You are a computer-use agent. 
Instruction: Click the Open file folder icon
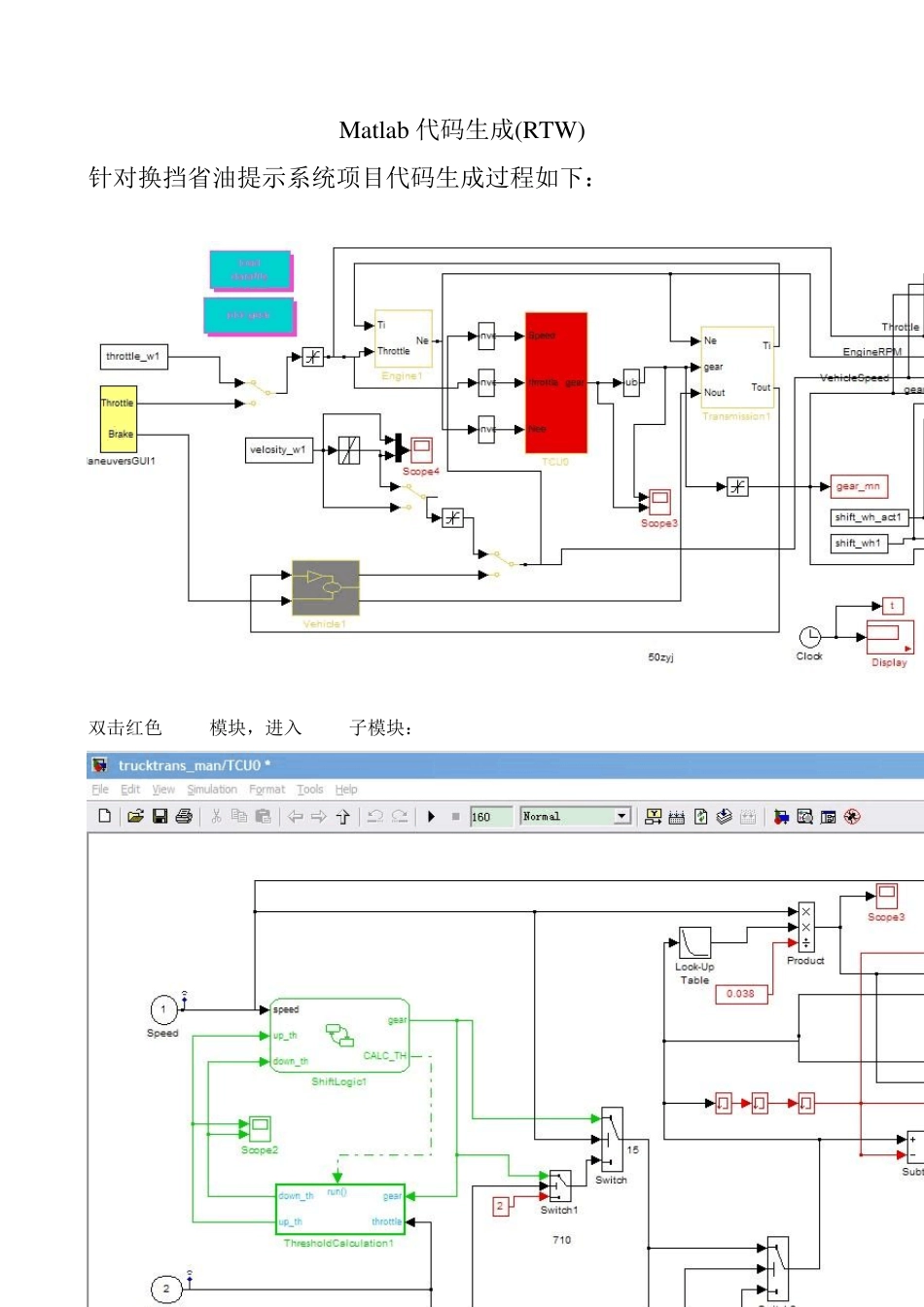135,816
